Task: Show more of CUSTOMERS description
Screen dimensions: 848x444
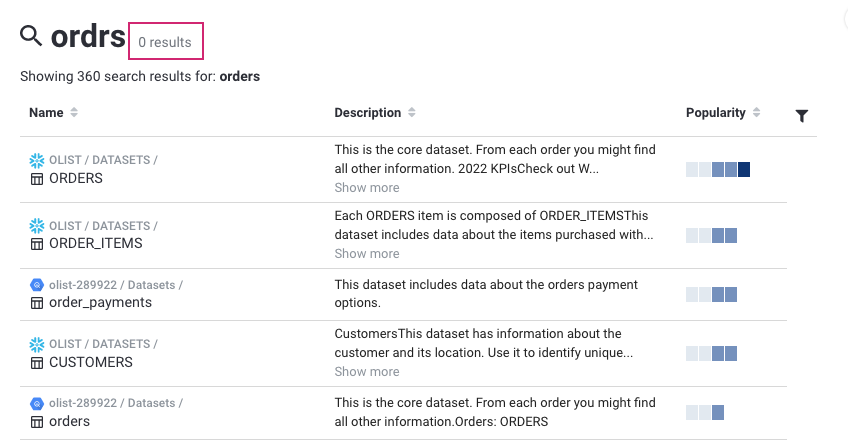Action: pos(367,372)
